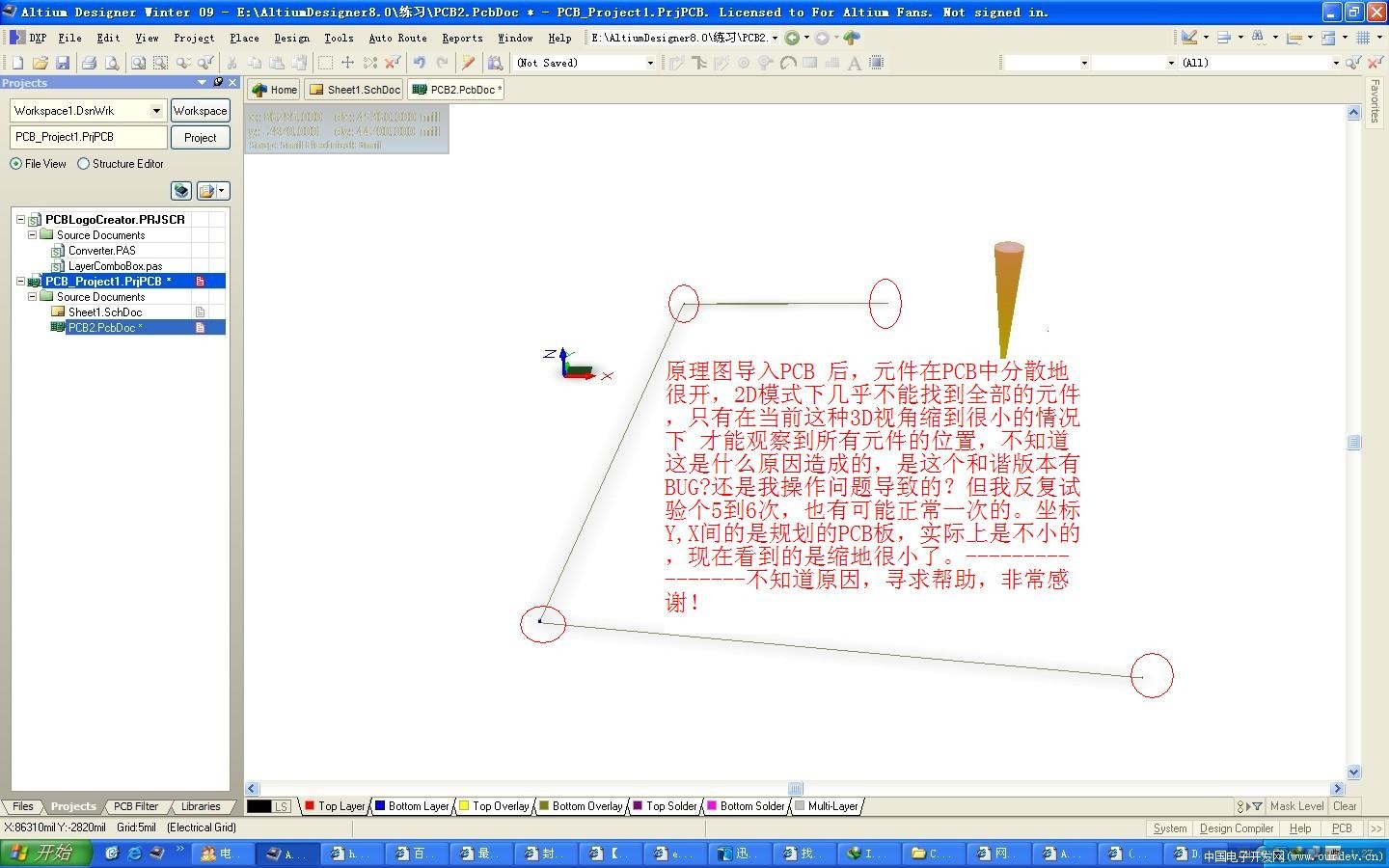The width and height of the screenshot is (1389, 868).
Task: Click the Design Compiler link at bottom right
Action: tap(1236, 827)
